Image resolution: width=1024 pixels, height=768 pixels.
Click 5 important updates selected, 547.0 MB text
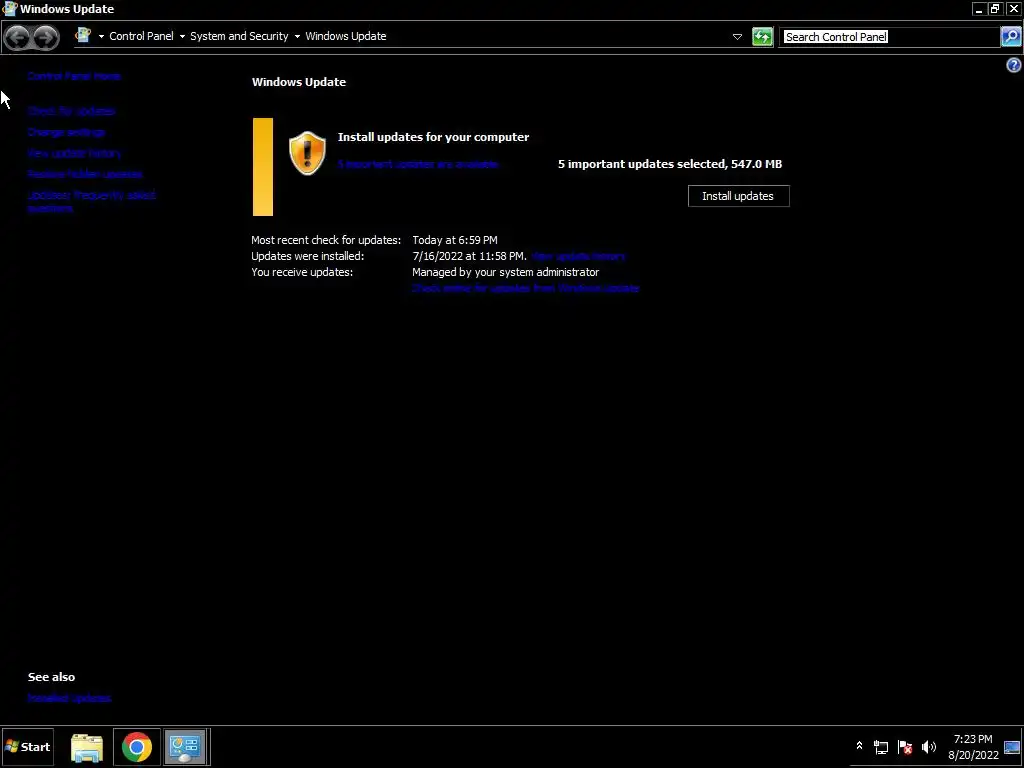(x=670, y=164)
